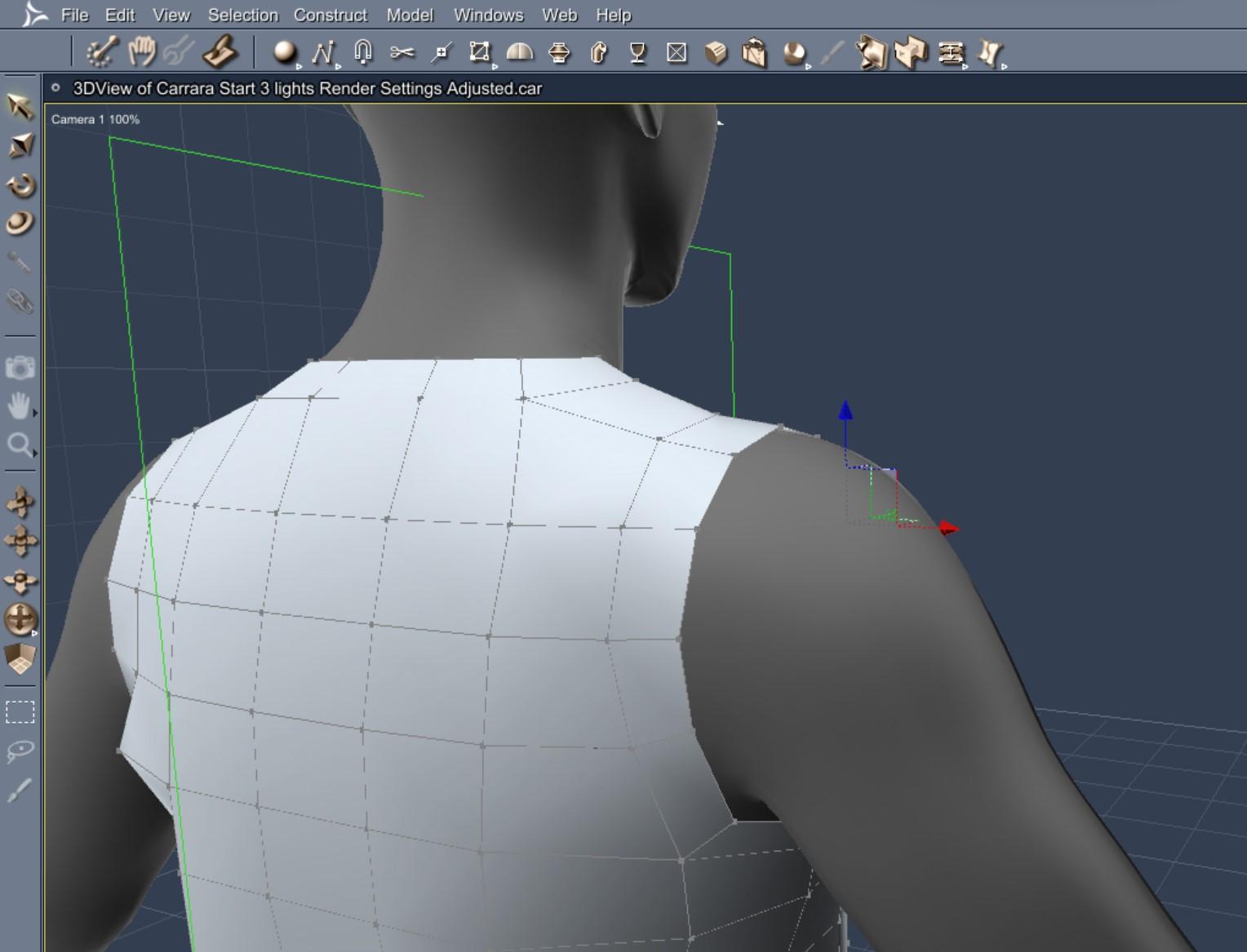Select the Polyline drawing tool

pyautogui.click(x=323, y=52)
